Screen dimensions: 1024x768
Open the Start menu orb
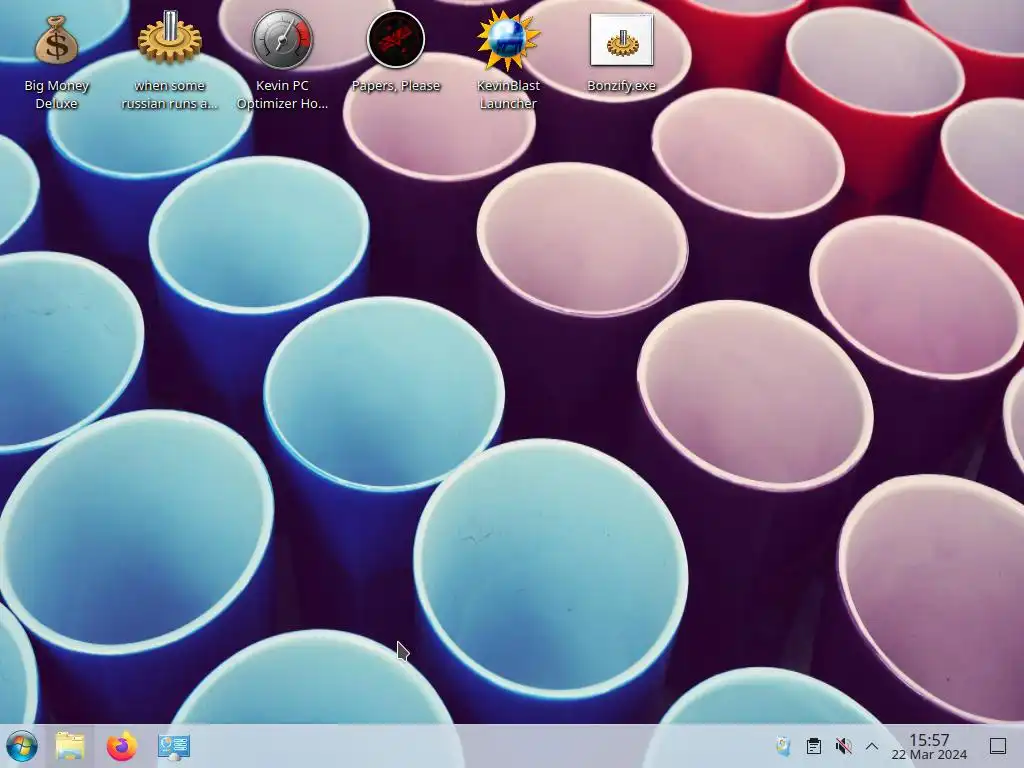tap(22, 746)
